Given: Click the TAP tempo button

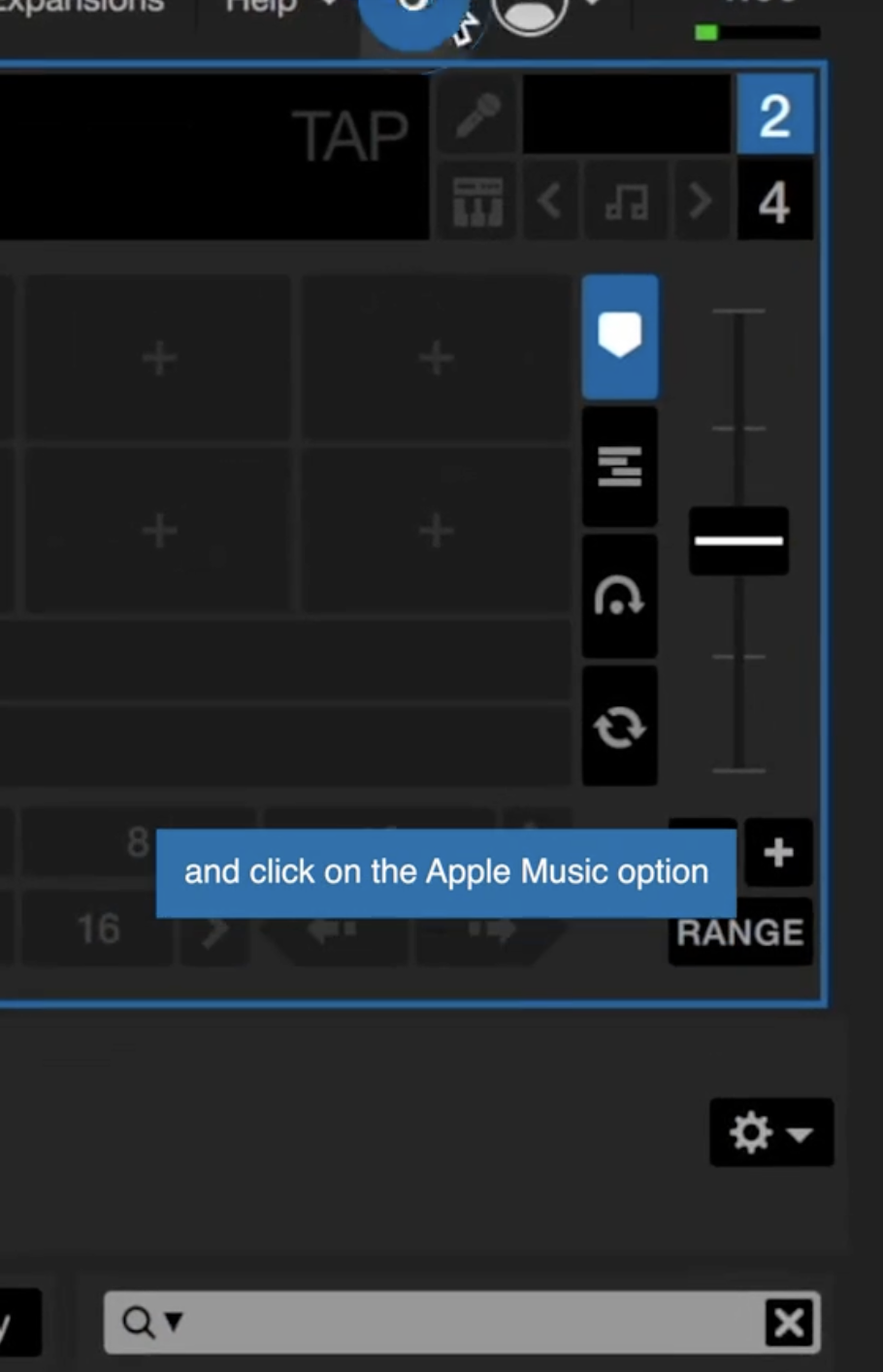Looking at the screenshot, I should pos(349,136).
